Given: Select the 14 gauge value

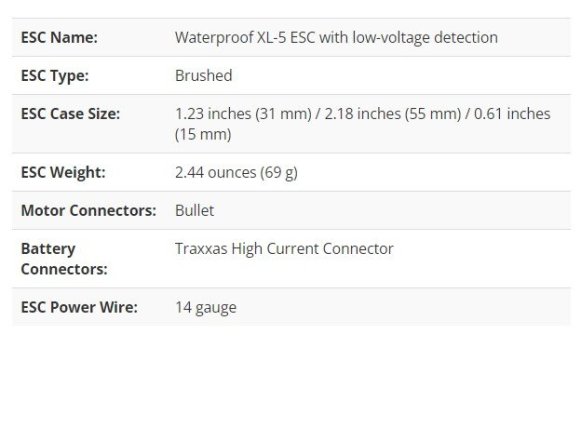Looking at the screenshot, I should pyautogui.click(x=206, y=308).
